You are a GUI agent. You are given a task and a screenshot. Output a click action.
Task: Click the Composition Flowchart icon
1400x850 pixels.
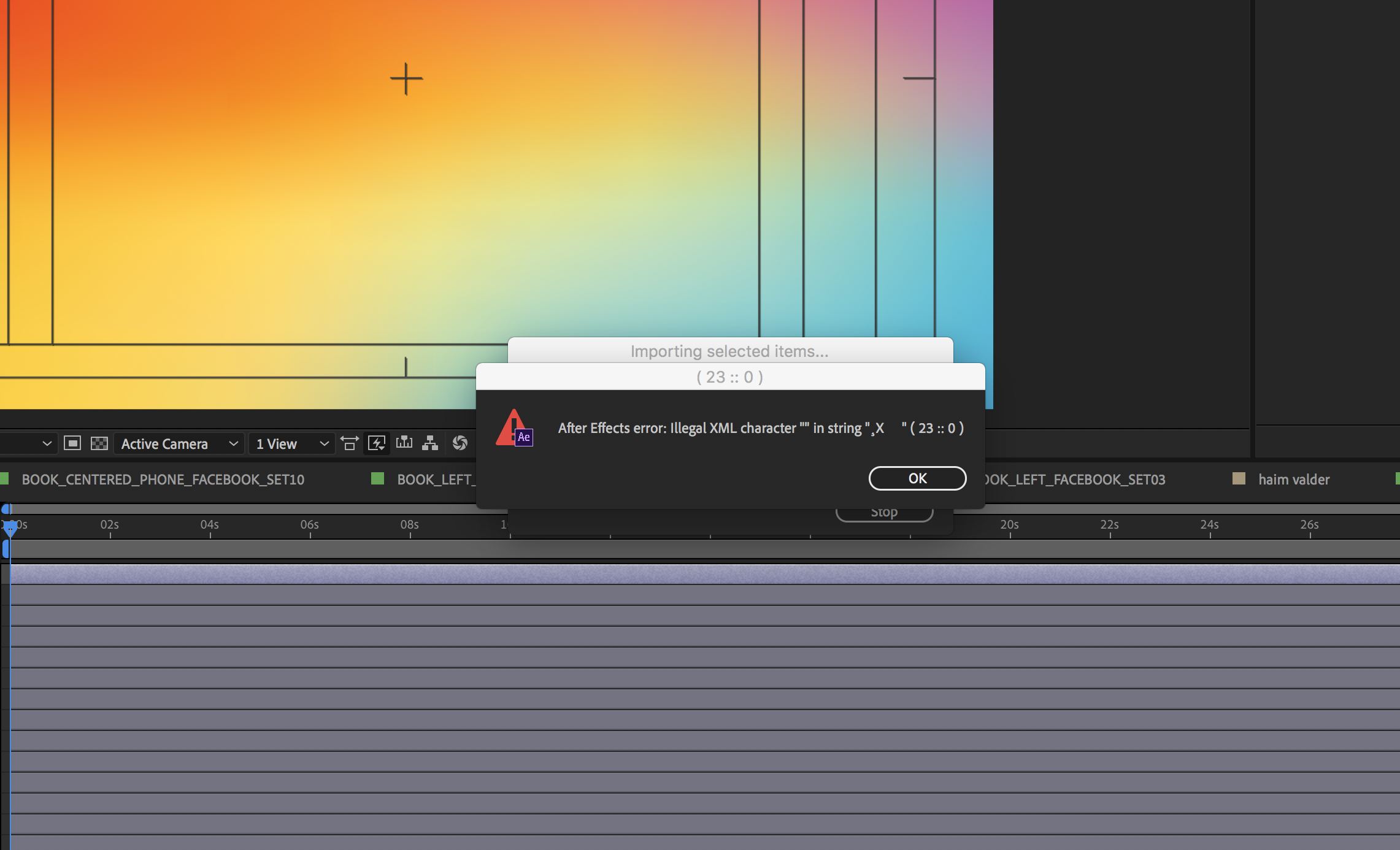pyautogui.click(x=431, y=443)
